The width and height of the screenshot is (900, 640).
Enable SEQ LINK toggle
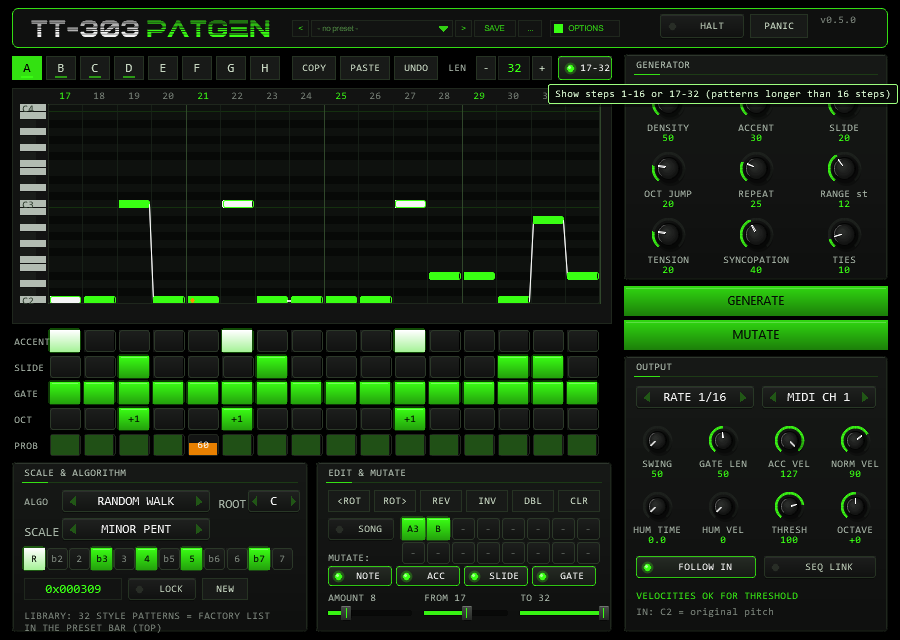tap(820, 567)
